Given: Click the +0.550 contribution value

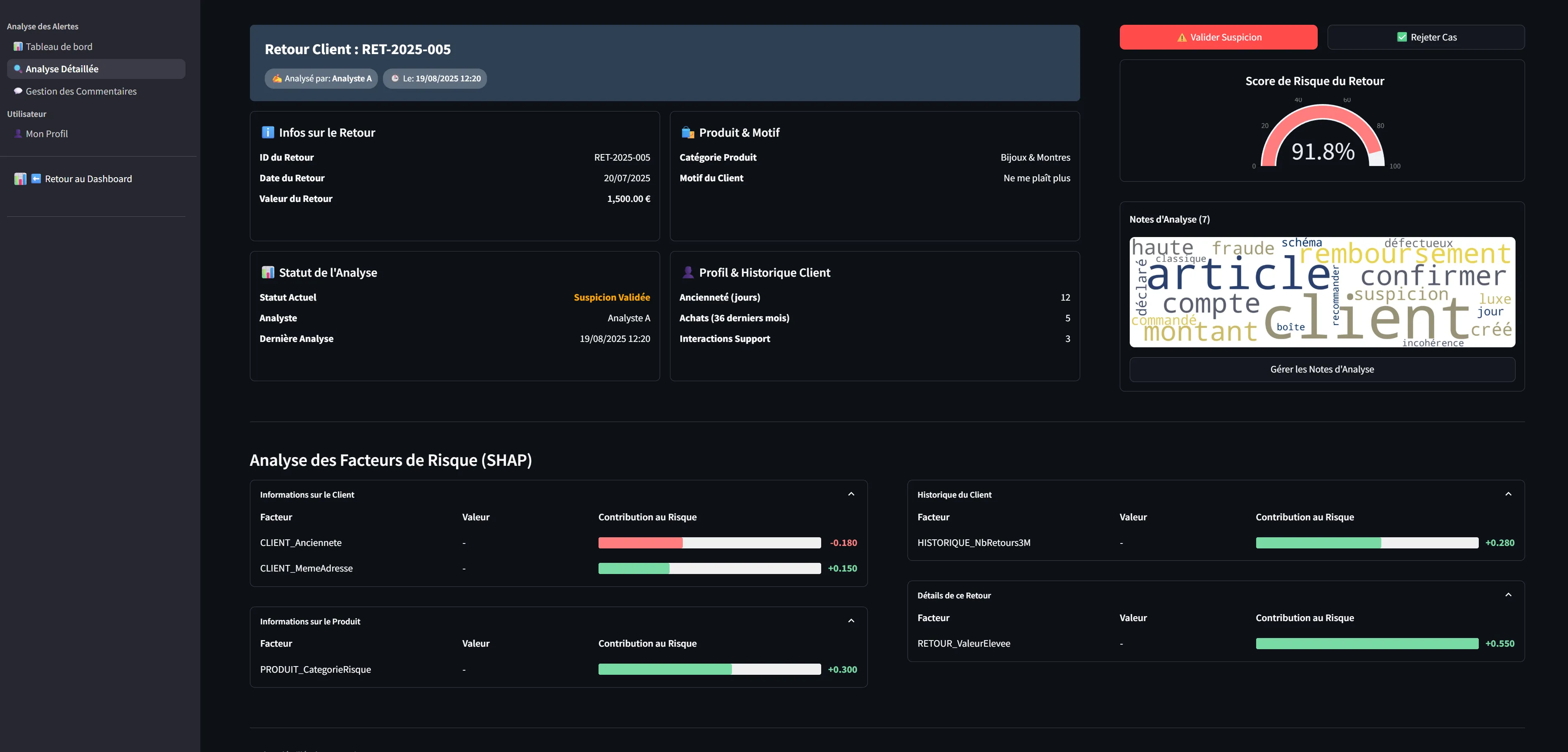Looking at the screenshot, I should click(1500, 644).
